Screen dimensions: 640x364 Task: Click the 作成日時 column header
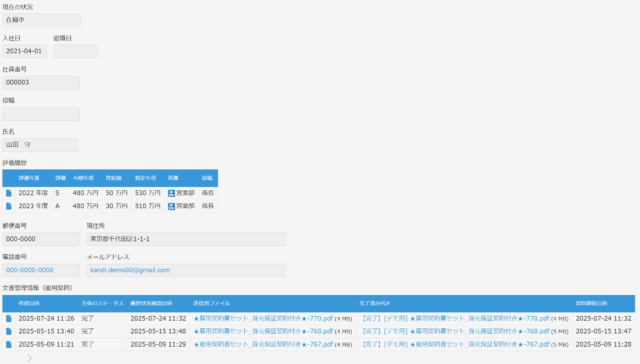[29, 303]
